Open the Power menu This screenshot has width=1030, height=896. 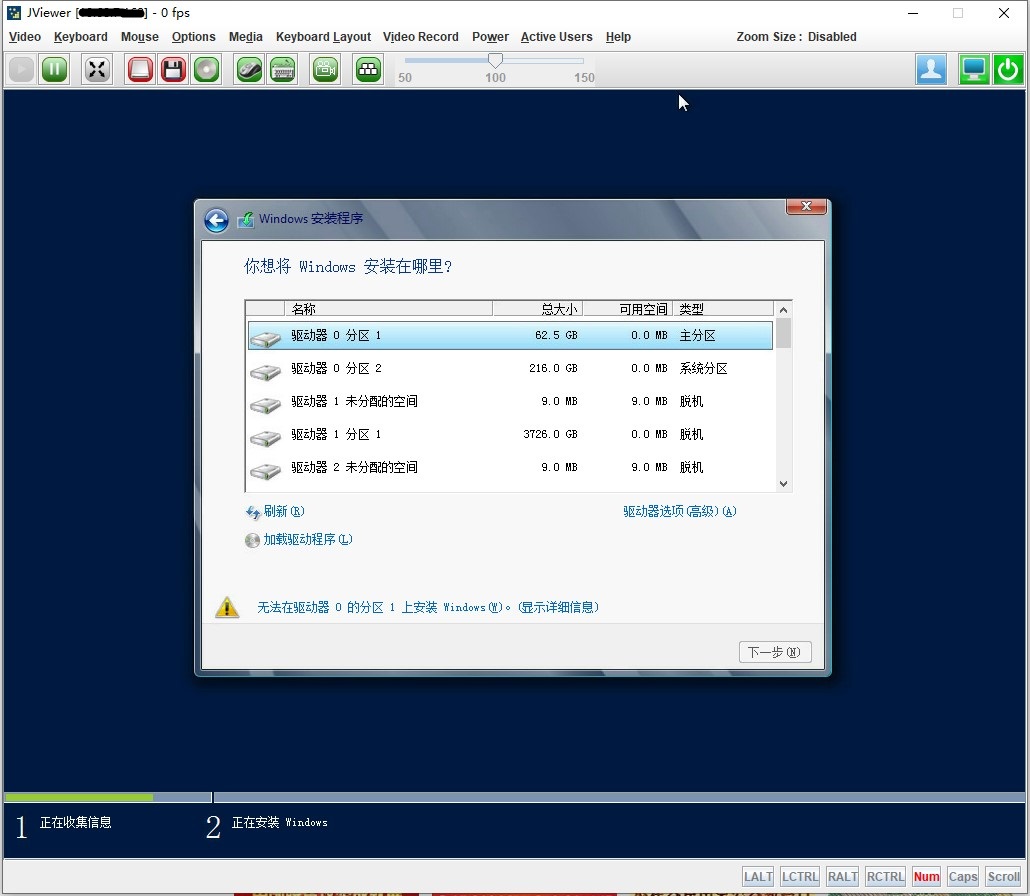point(490,37)
